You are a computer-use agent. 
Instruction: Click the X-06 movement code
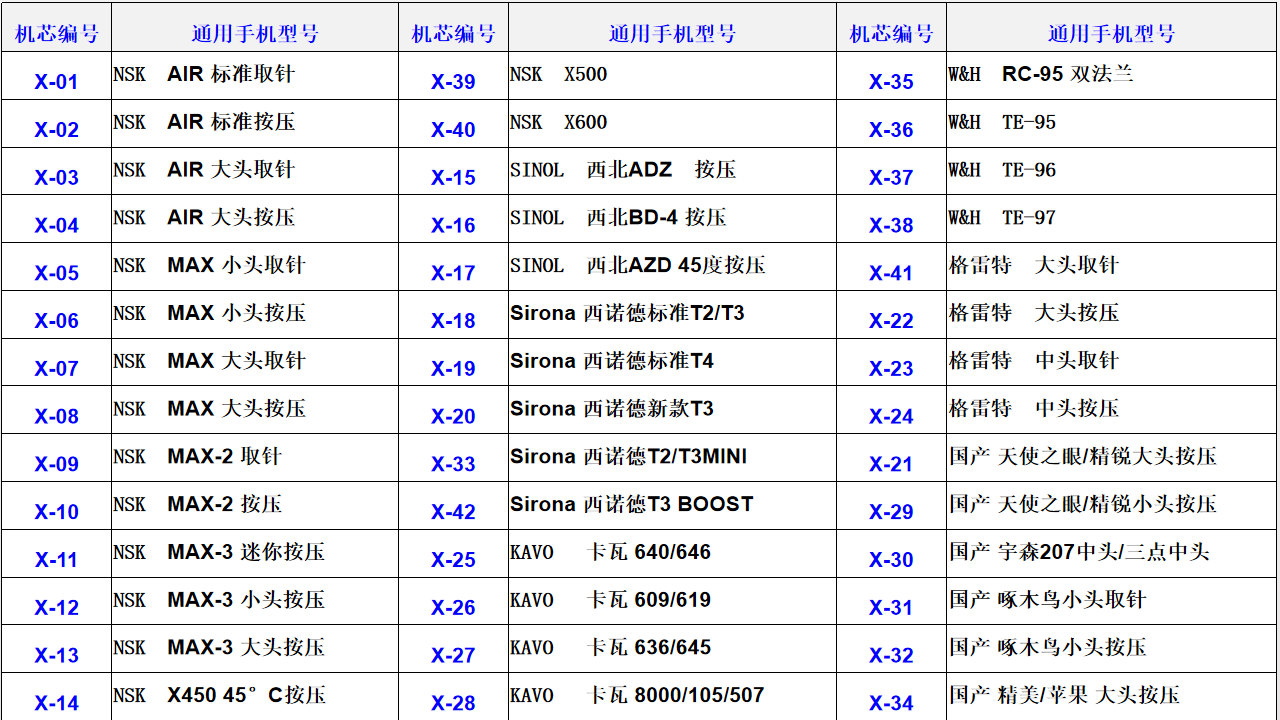click(x=56, y=315)
